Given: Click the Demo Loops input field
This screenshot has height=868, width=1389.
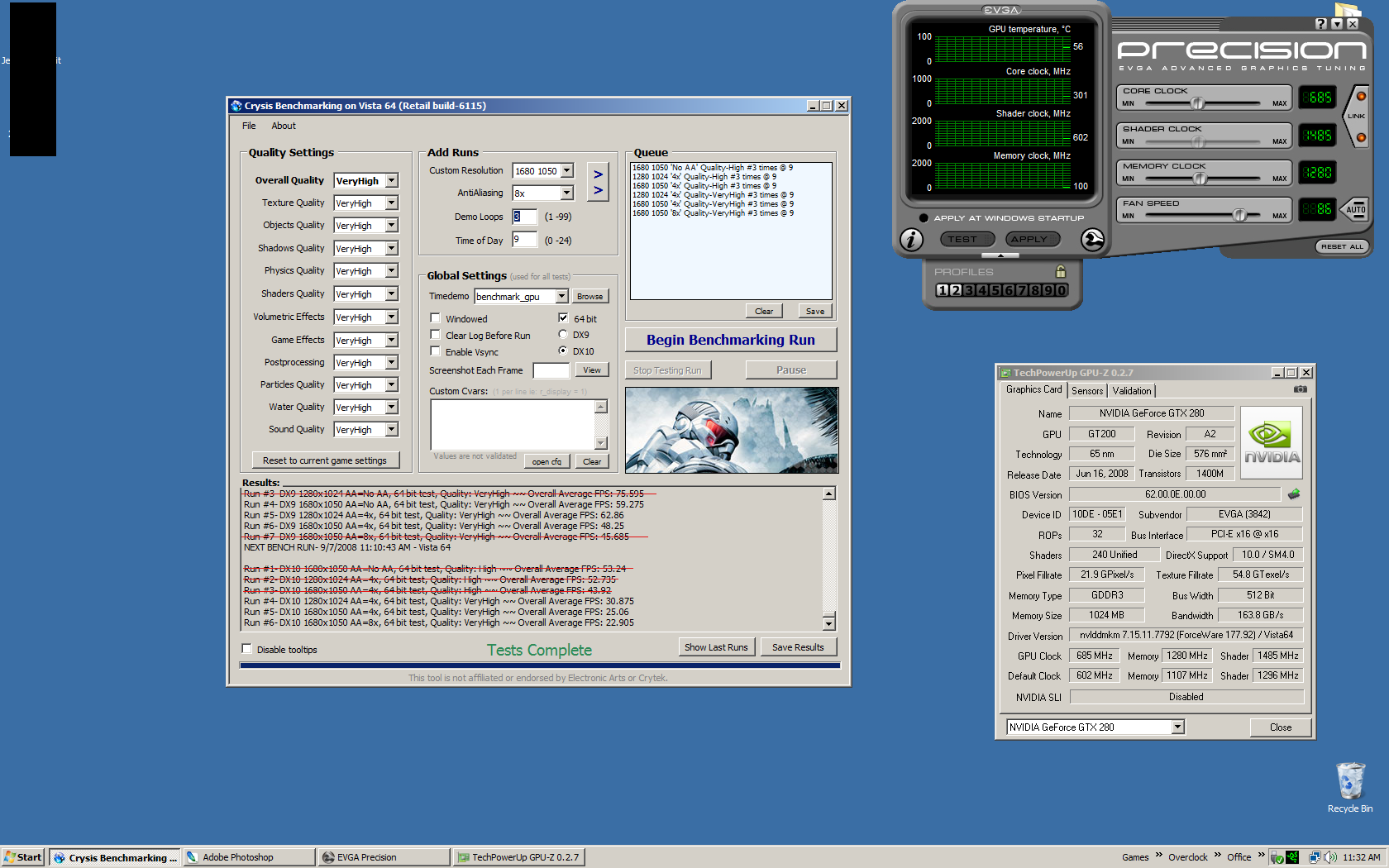Looking at the screenshot, I should point(524,217).
